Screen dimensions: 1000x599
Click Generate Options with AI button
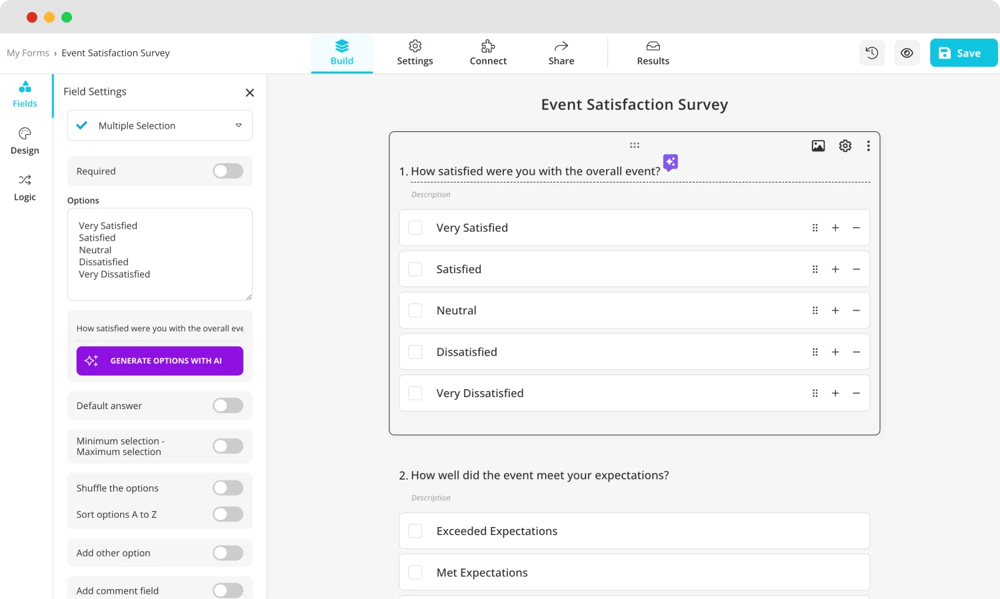tap(160, 361)
